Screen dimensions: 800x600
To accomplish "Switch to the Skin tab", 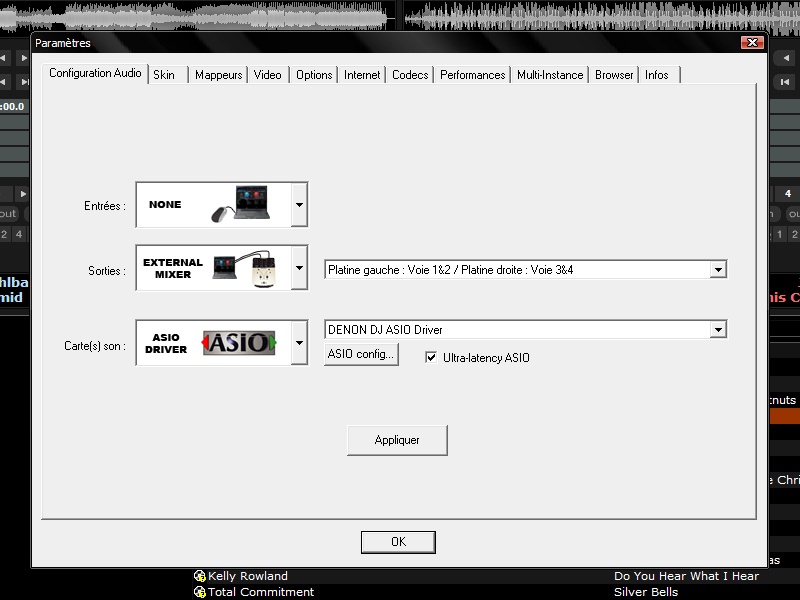I will click(164, 75).
